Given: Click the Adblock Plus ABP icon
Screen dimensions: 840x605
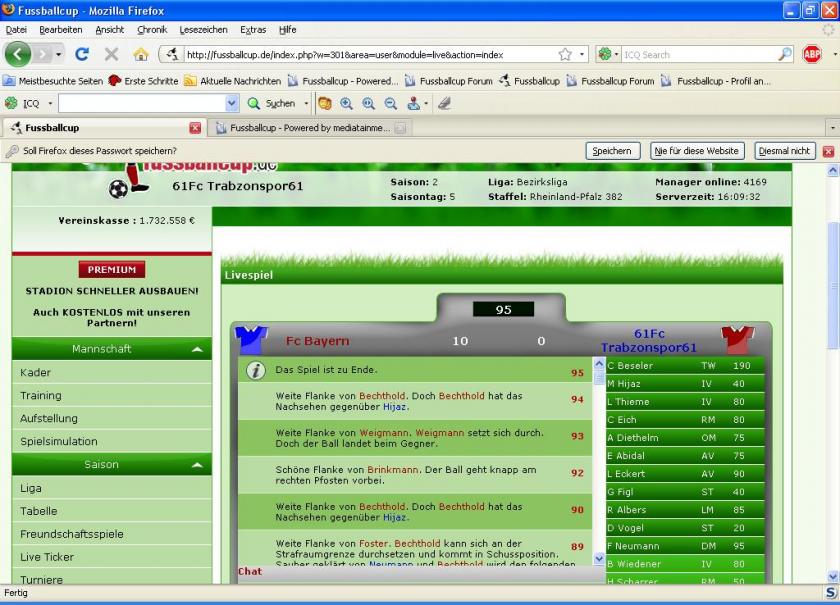Looking at the screenshot, I should point(811,54).
